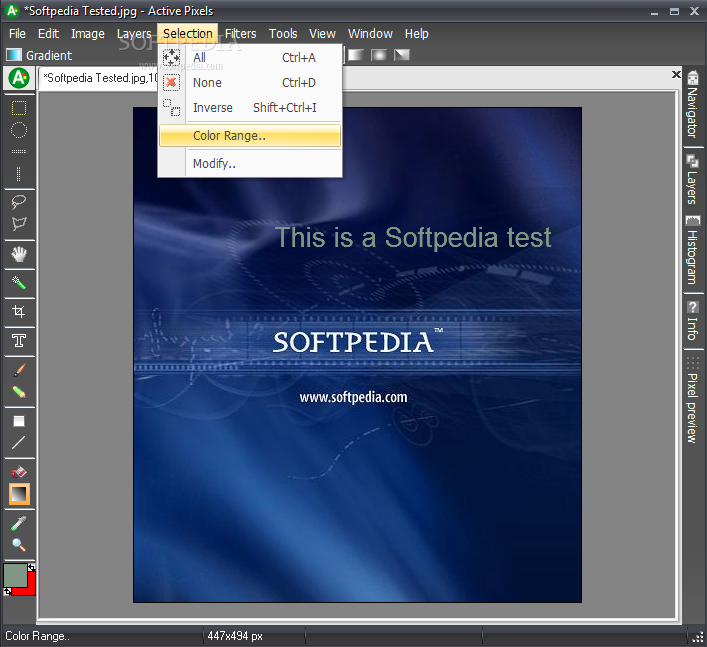Open the Window menu
The height and width of the screenshot is (647, 707).
click(370, 34)
